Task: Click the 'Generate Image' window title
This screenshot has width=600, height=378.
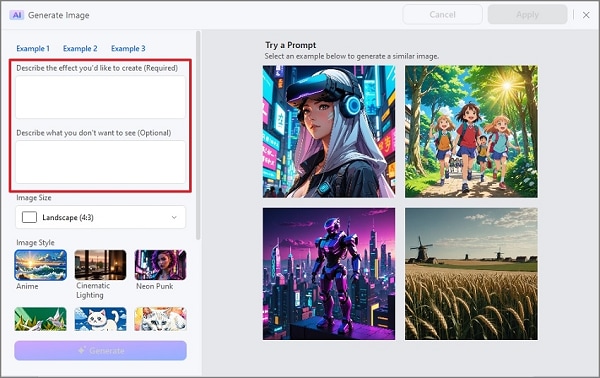Action: point(59,15)
